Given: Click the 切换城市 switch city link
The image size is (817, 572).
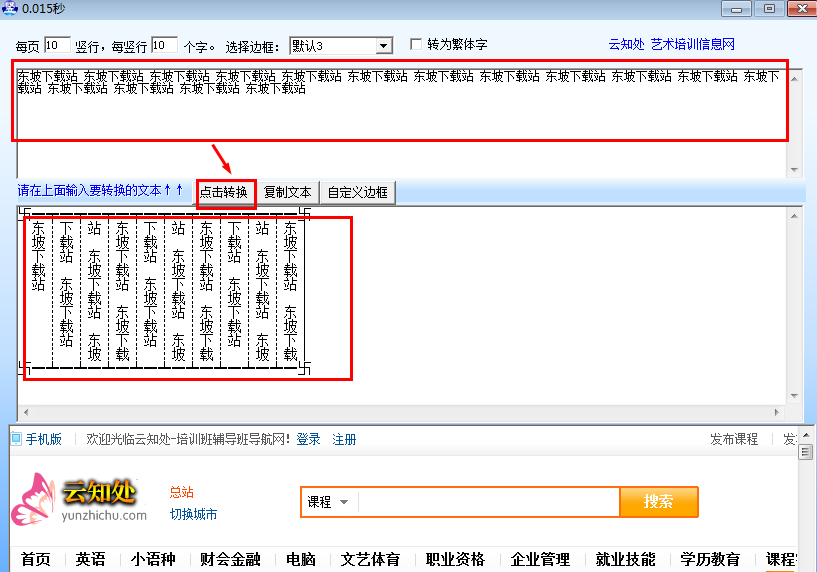Looking at the screenshot, I should [193, 515].
